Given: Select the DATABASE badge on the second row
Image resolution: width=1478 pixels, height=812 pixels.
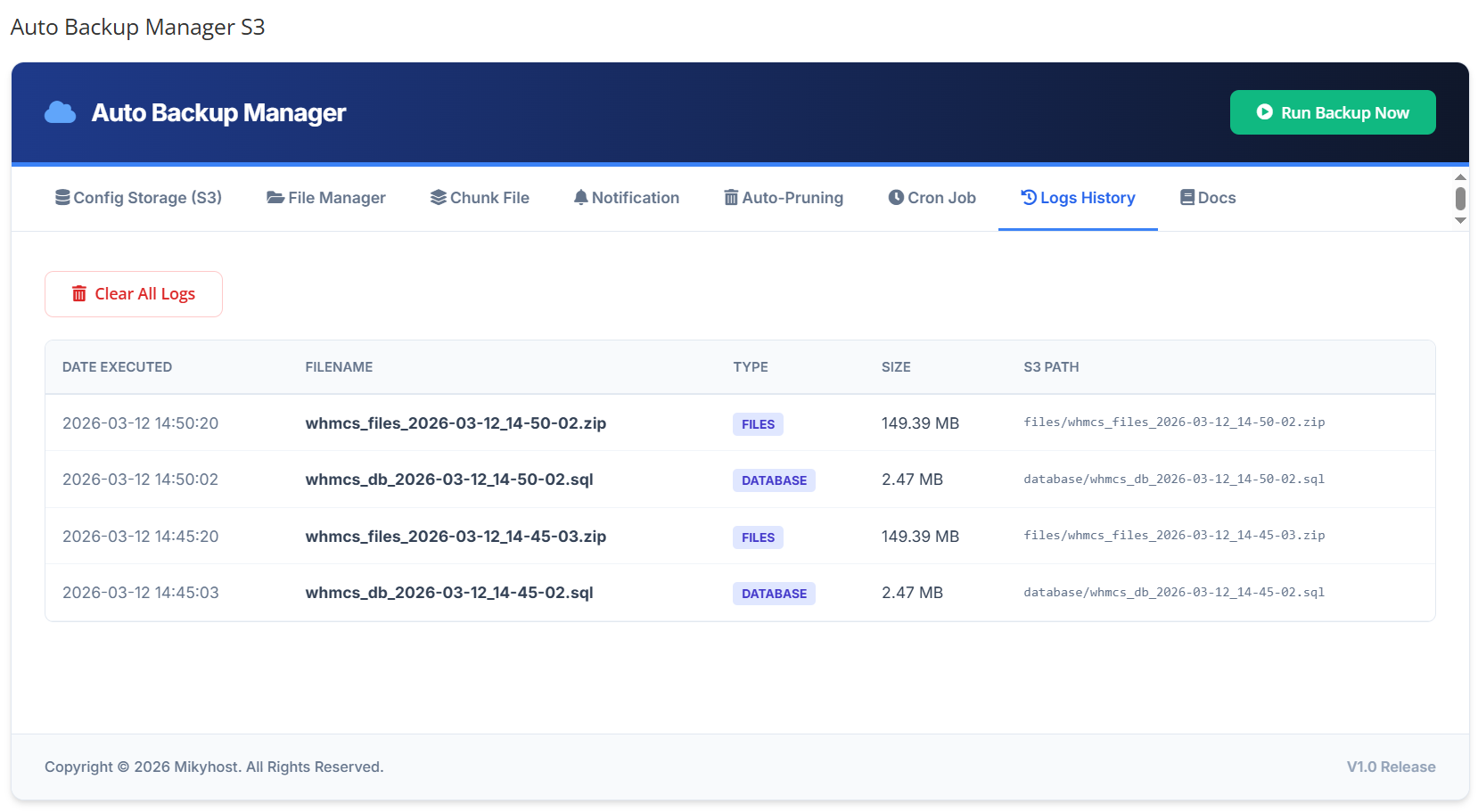Looking at the screenshot, I should (x=773, y=480).
